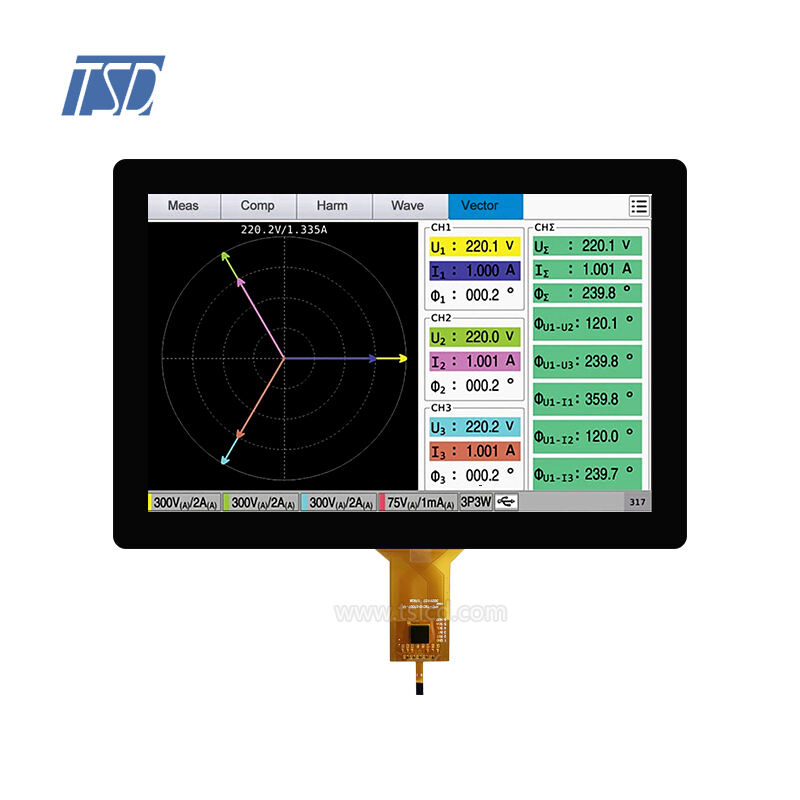Open cyan-marked 300V/2A range setting

(x=338, y=503)
